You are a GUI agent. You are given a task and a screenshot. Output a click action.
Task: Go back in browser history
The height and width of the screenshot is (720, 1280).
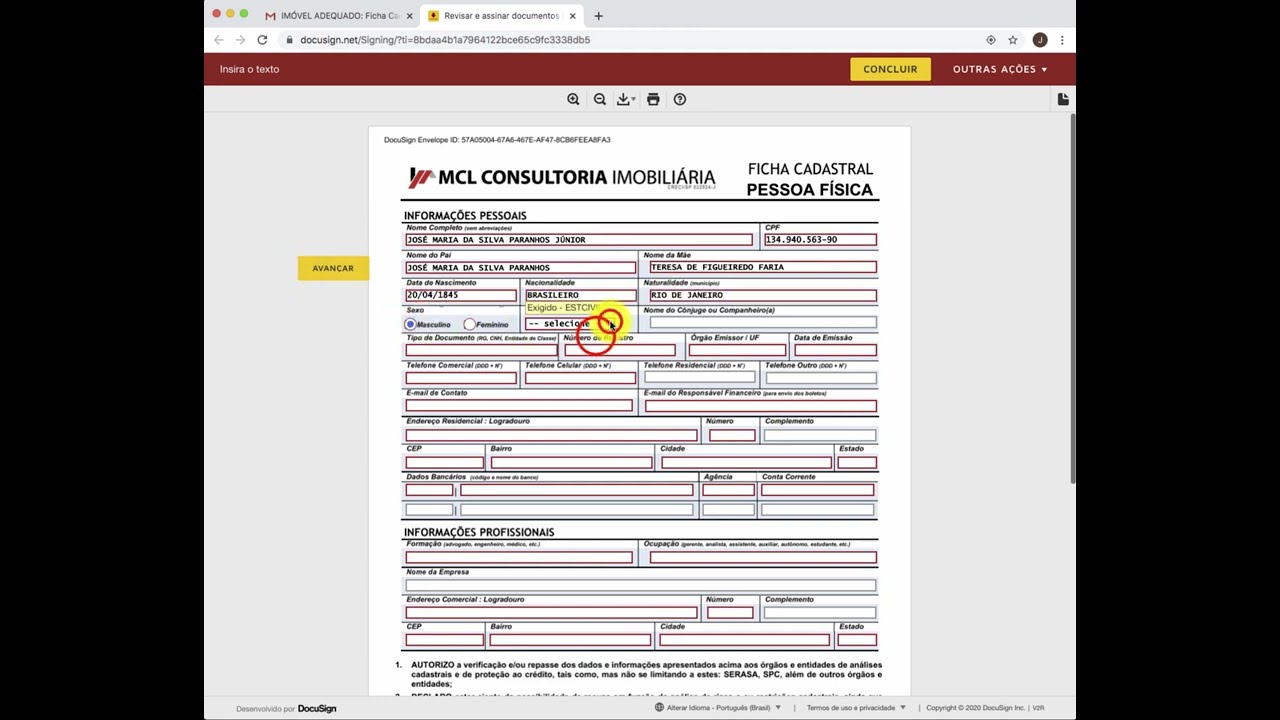219,40
